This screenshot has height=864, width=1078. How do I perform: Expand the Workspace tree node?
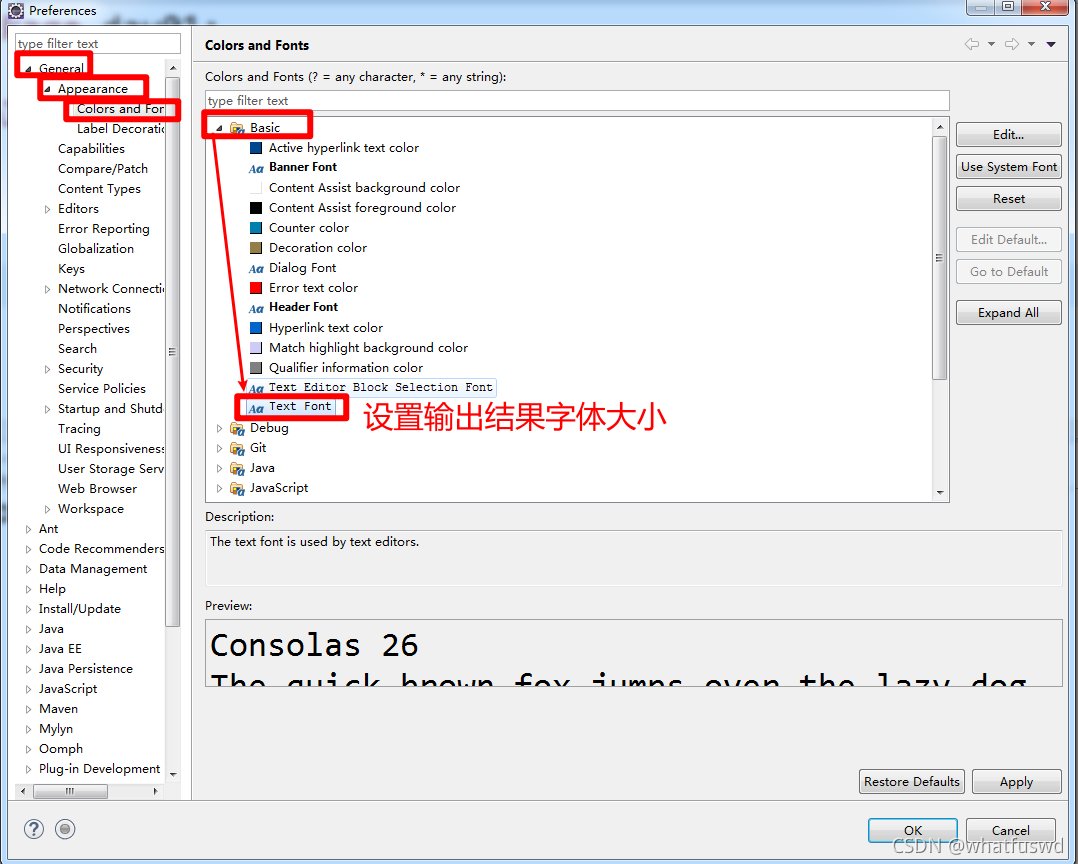pos(47,509)
